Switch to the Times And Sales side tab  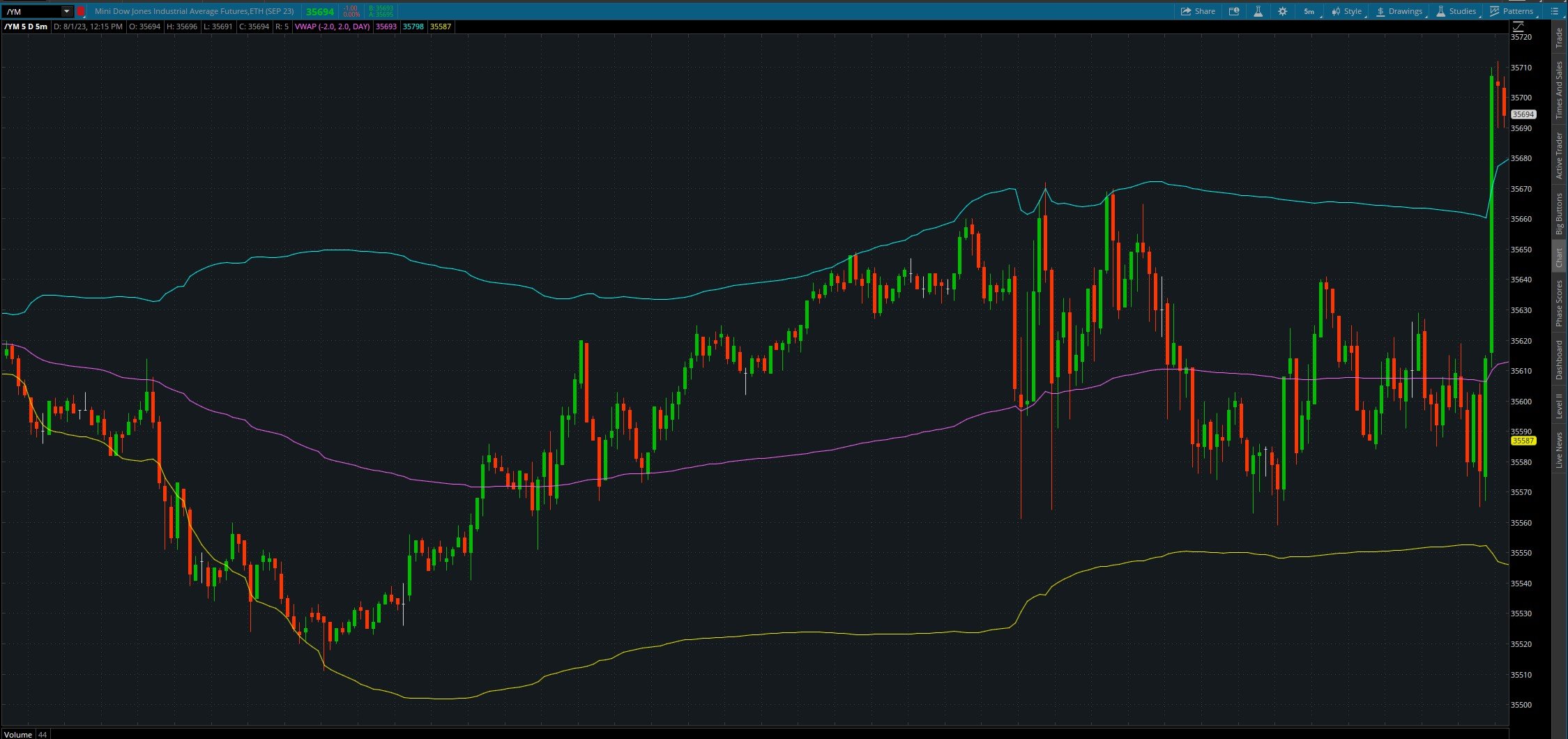coord(1560,90)
